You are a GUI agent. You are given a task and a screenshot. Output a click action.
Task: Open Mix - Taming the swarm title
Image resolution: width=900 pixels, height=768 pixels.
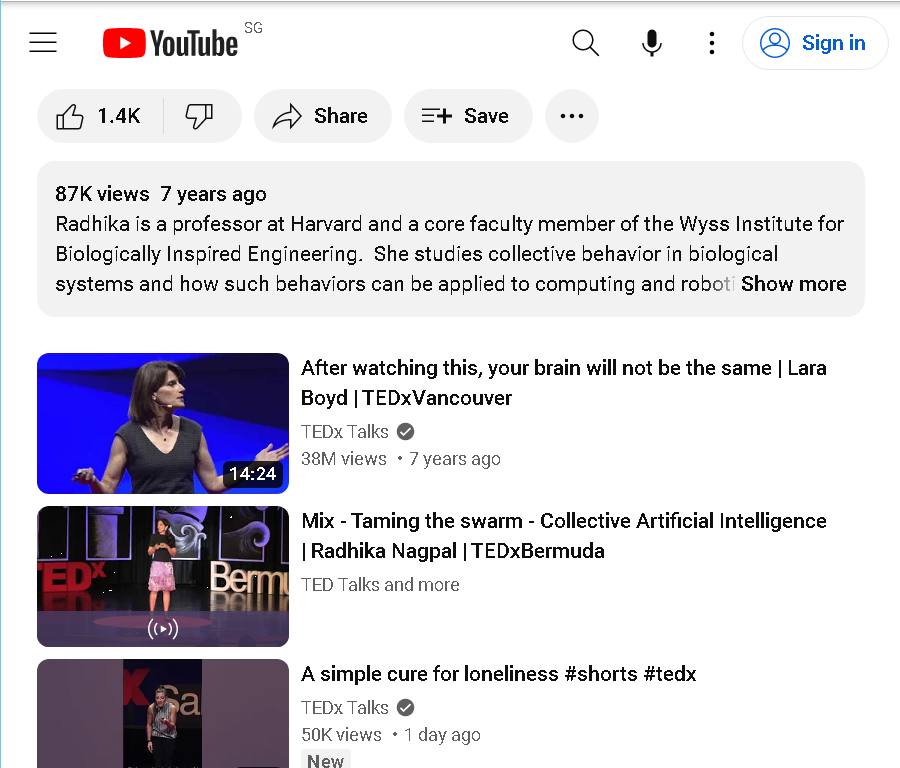pyautogui.click(x=564, y=536)
